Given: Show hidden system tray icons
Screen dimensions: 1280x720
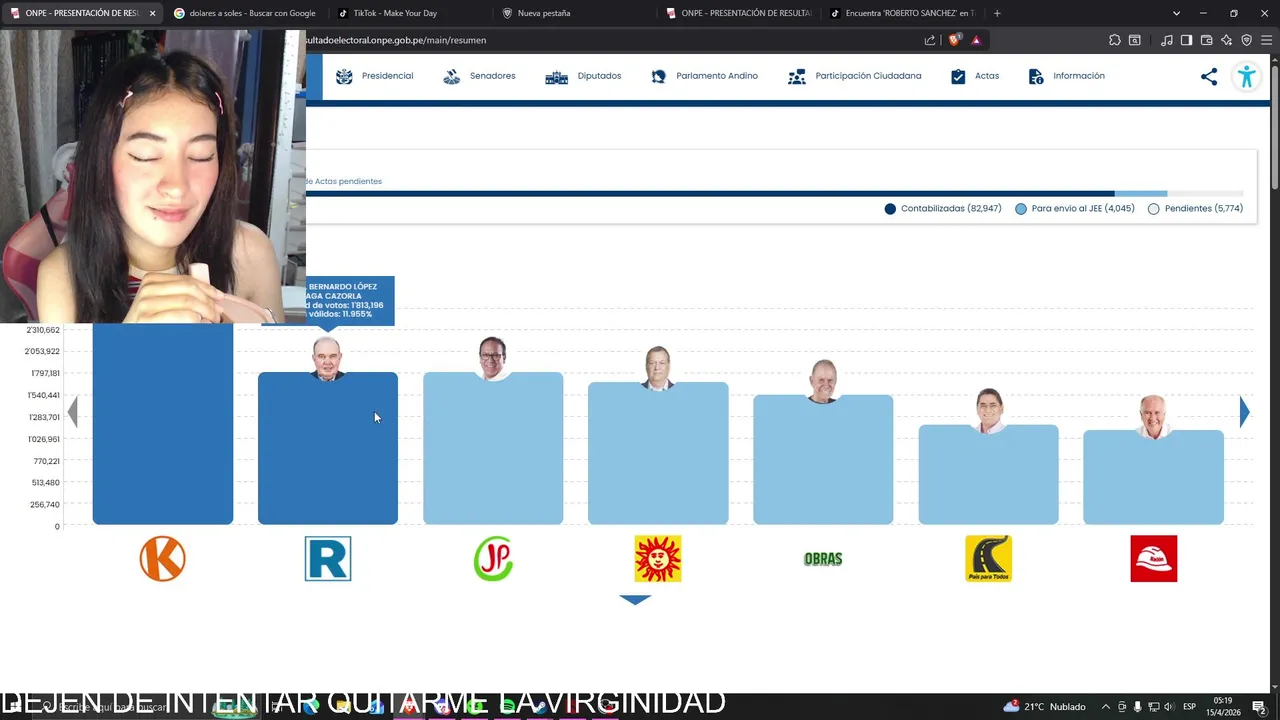Looking at the screenshot, I should [x=1105, y=707].
